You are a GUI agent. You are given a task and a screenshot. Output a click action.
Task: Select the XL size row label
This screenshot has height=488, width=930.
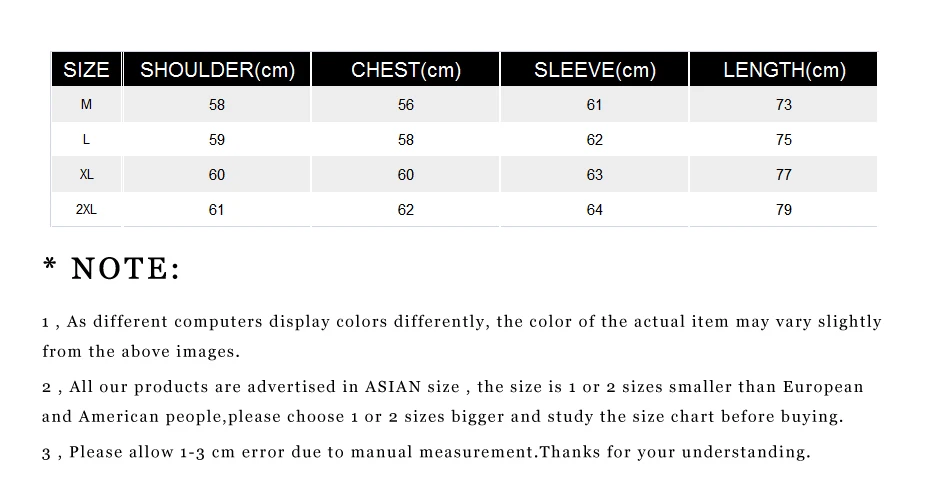(x=86, y=174)
